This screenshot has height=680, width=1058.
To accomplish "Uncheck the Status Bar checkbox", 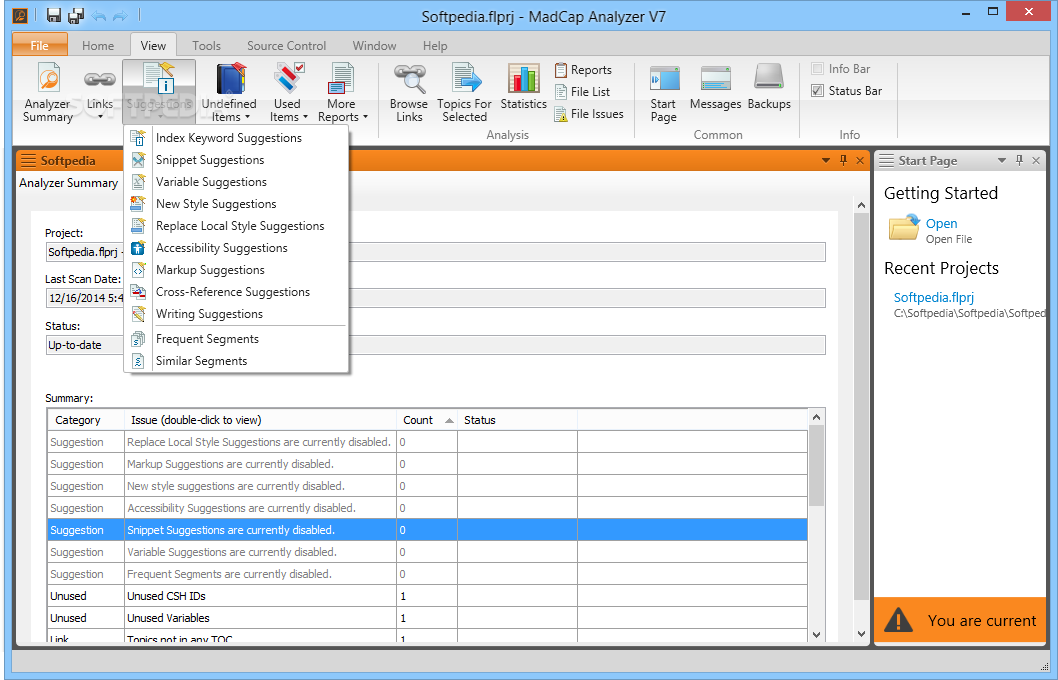I will [818, 90].
